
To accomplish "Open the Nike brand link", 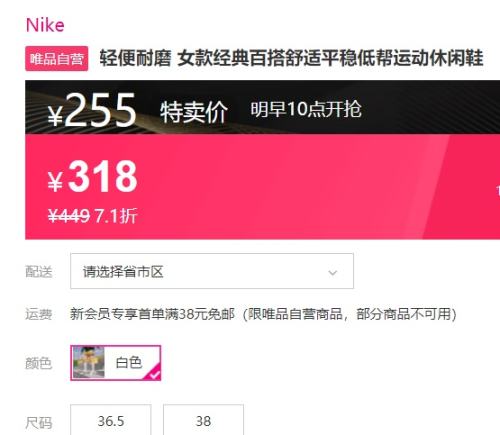I will tap(45, 25).
